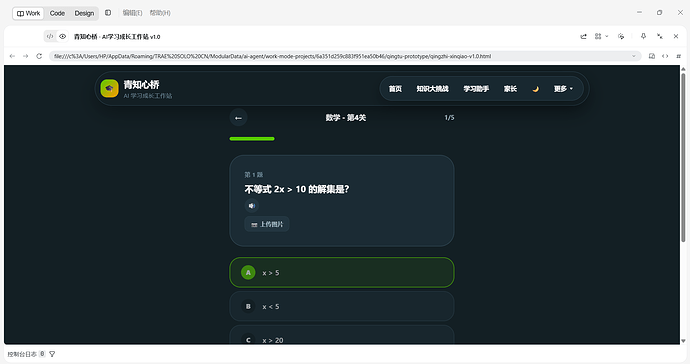Image resolution: width=690 pixels, height=364 pixels.
Task: Pin the preview panel
Action: pos(643,37)
